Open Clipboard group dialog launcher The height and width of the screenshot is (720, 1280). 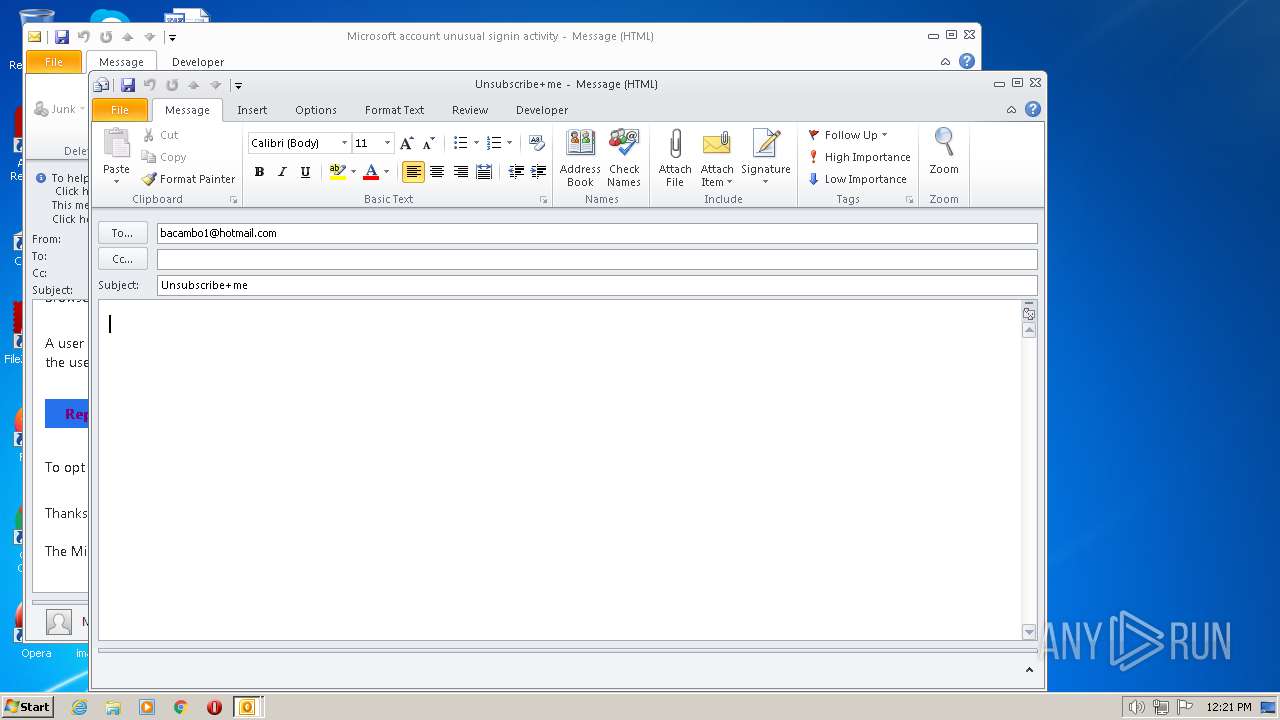pos(234,200)
